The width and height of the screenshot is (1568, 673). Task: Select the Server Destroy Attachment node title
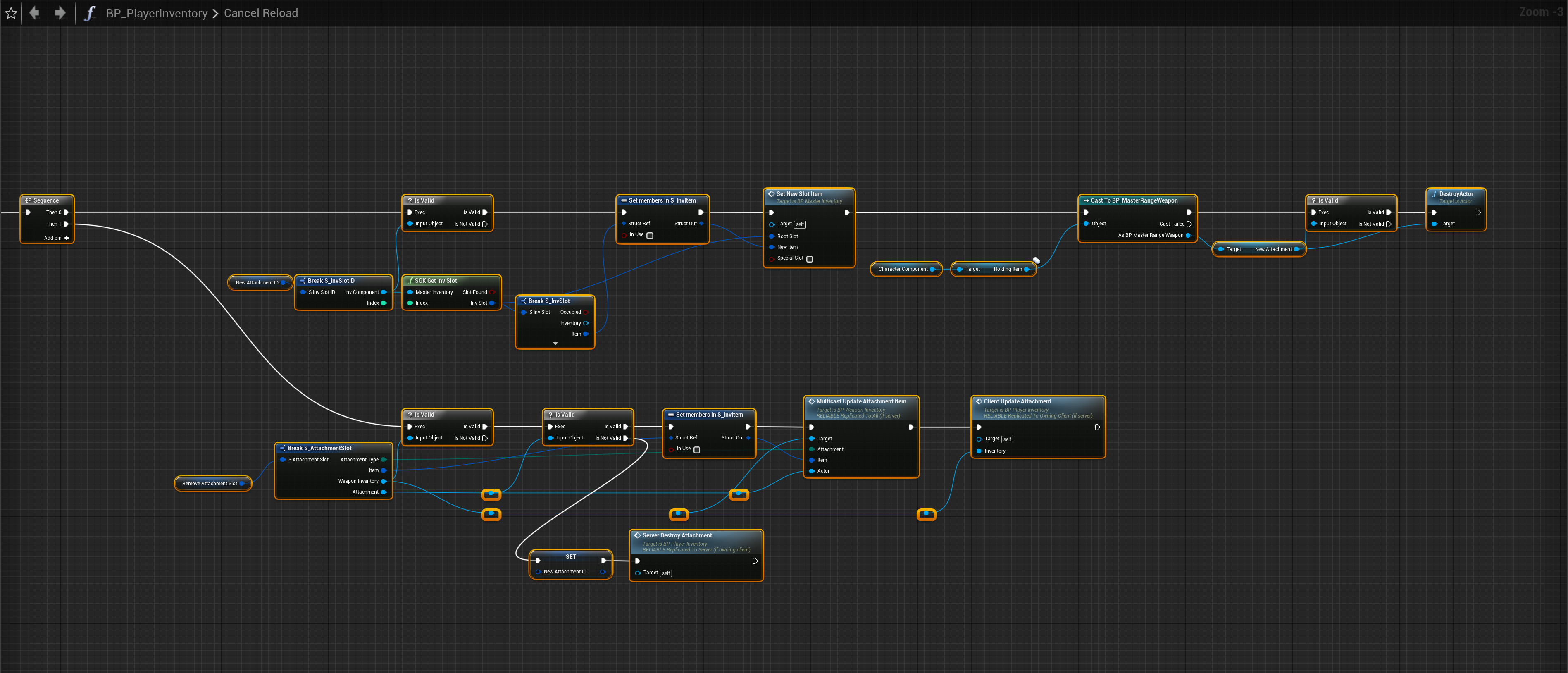pyautogui.click(x=677, y=535)
